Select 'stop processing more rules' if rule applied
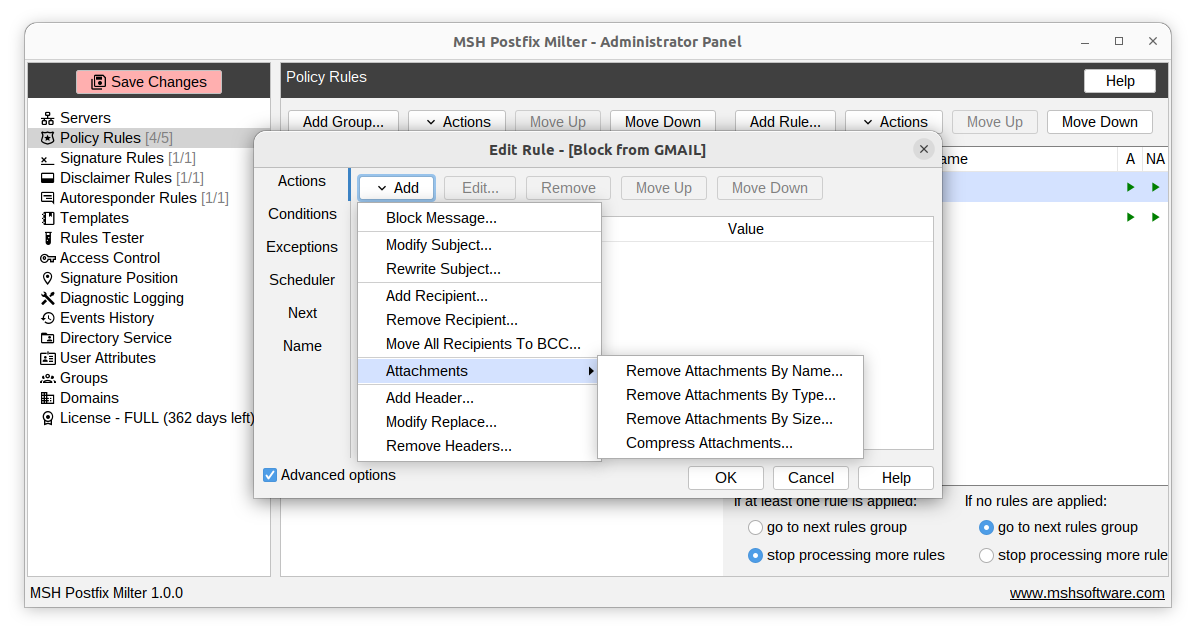1191x632 pixels. 755,555
